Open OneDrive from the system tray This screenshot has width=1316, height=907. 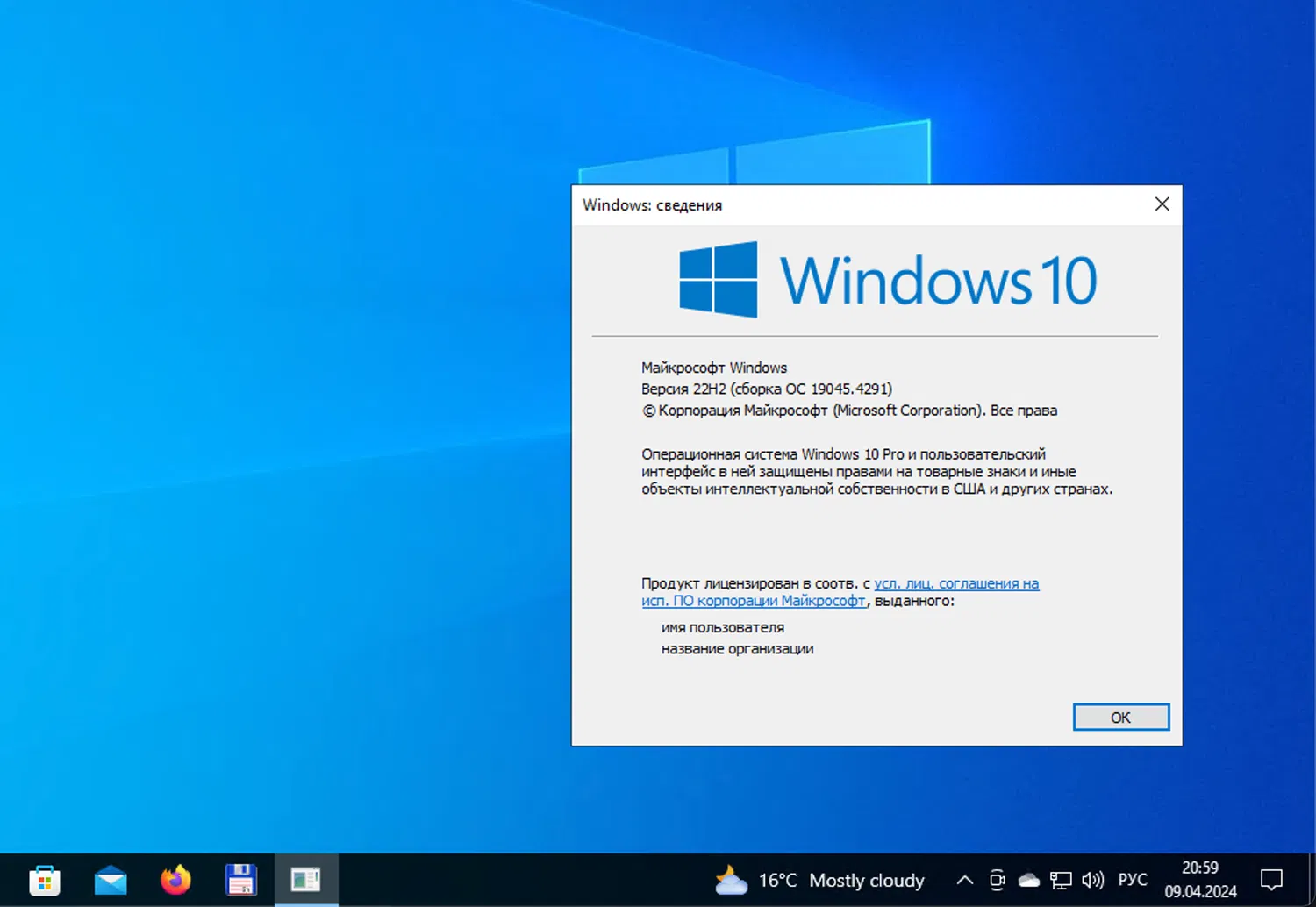click(x=1028, y=880)
